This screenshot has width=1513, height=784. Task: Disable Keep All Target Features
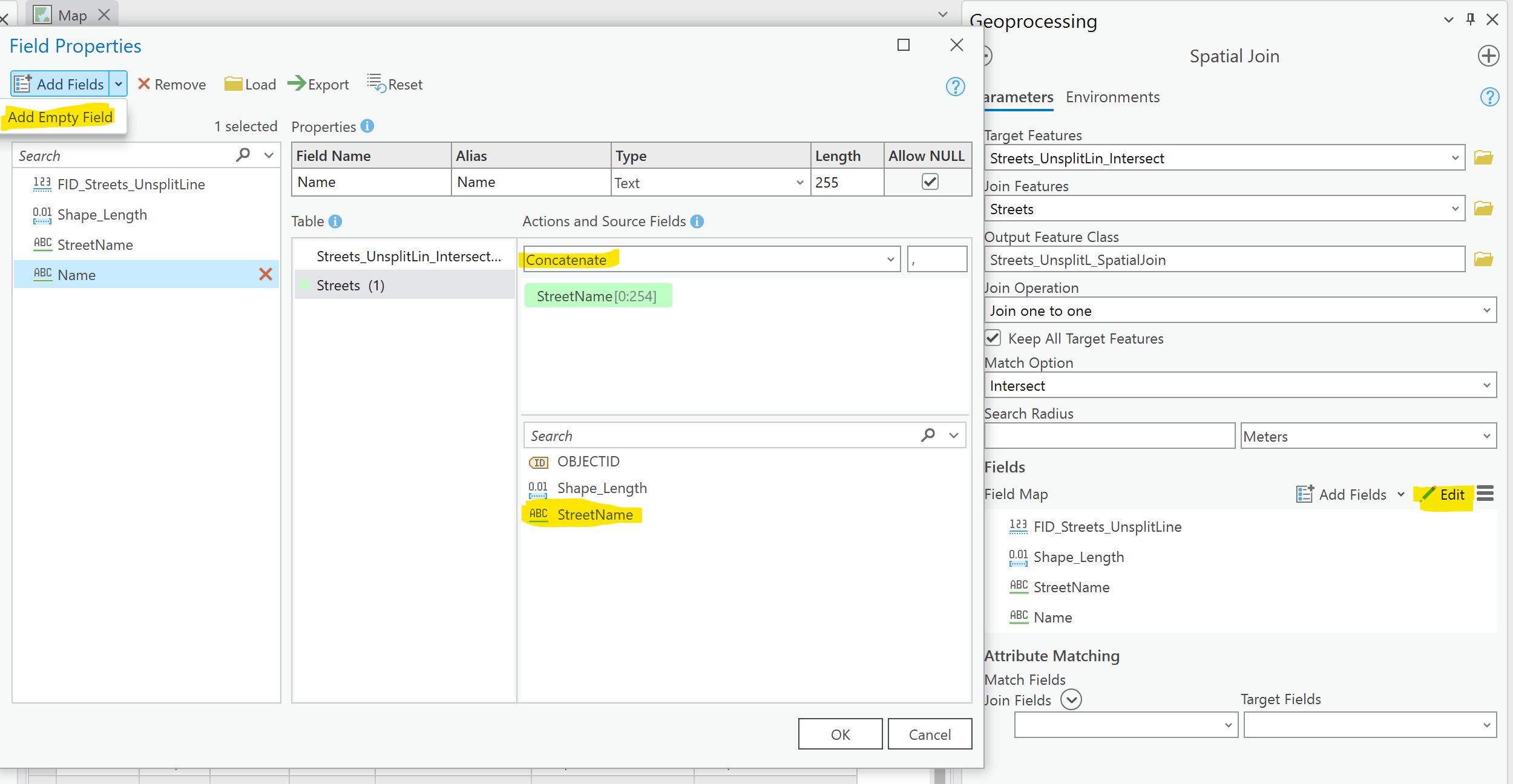pyautogui.click(x=993, y=338)
